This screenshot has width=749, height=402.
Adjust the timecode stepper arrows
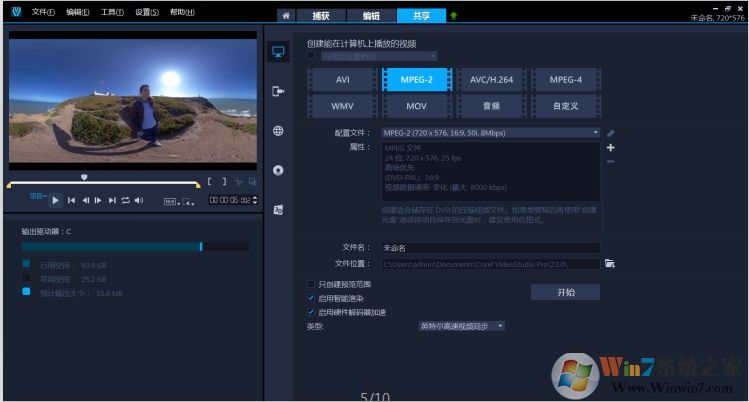click(255, 200)
